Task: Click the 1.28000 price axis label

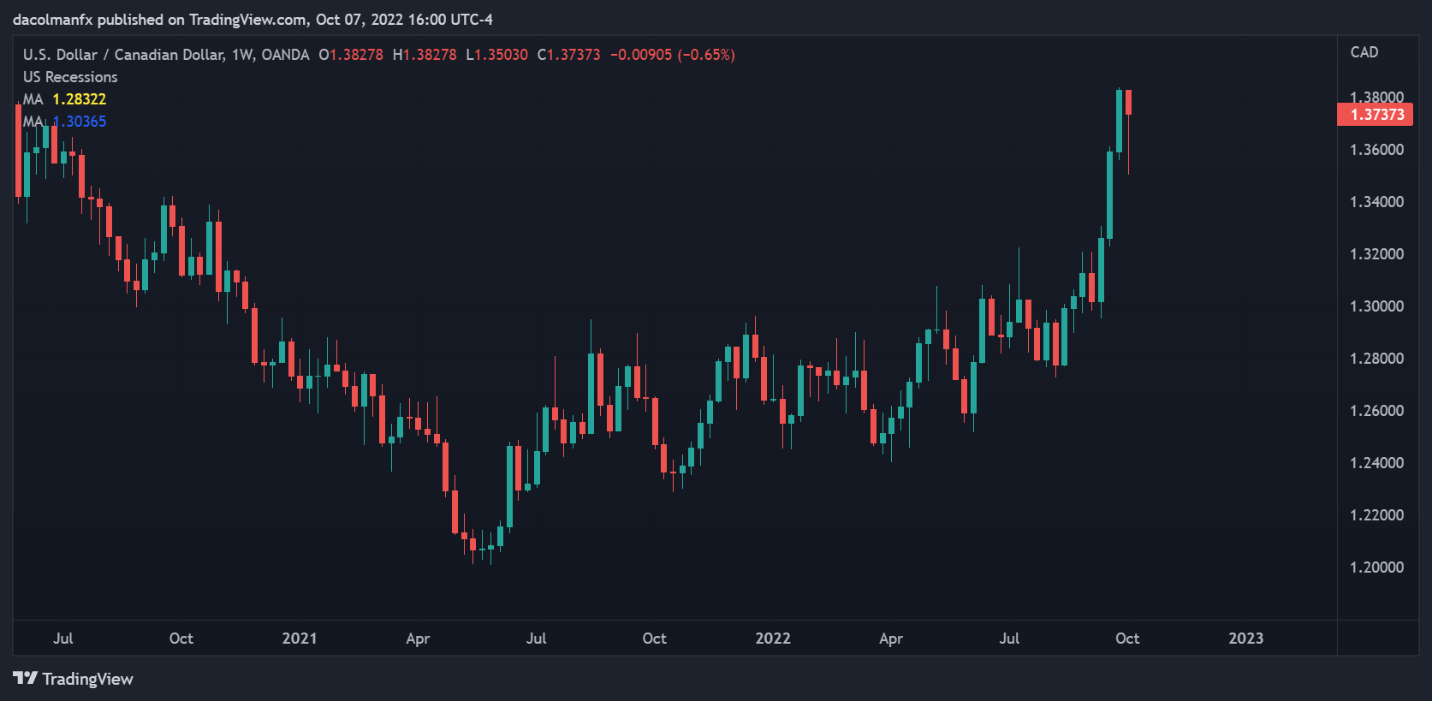Action: pyautogui.click(x=1377, y=359)
